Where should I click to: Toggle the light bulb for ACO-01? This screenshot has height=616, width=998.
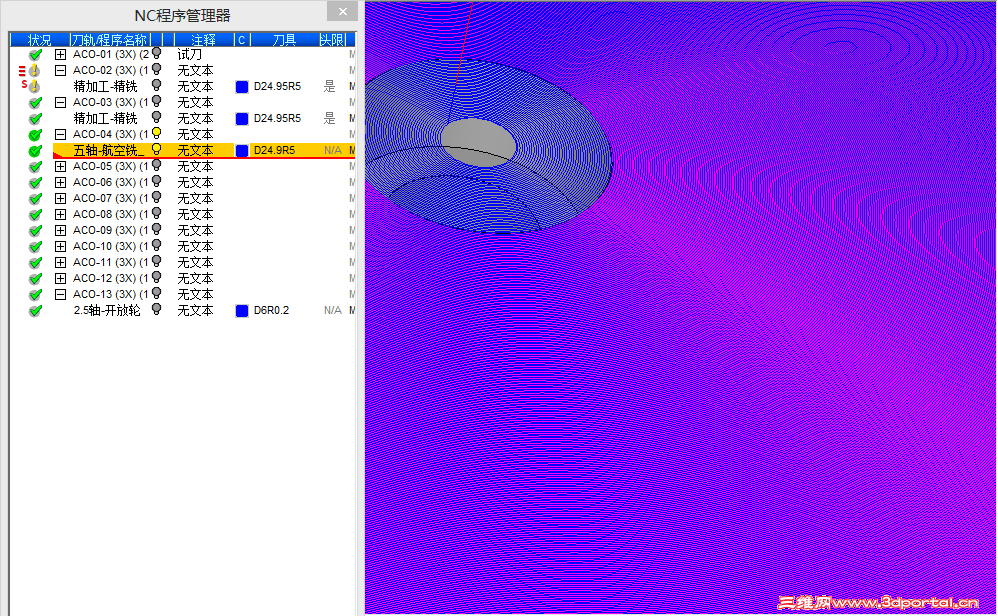[x=157, y=53]
